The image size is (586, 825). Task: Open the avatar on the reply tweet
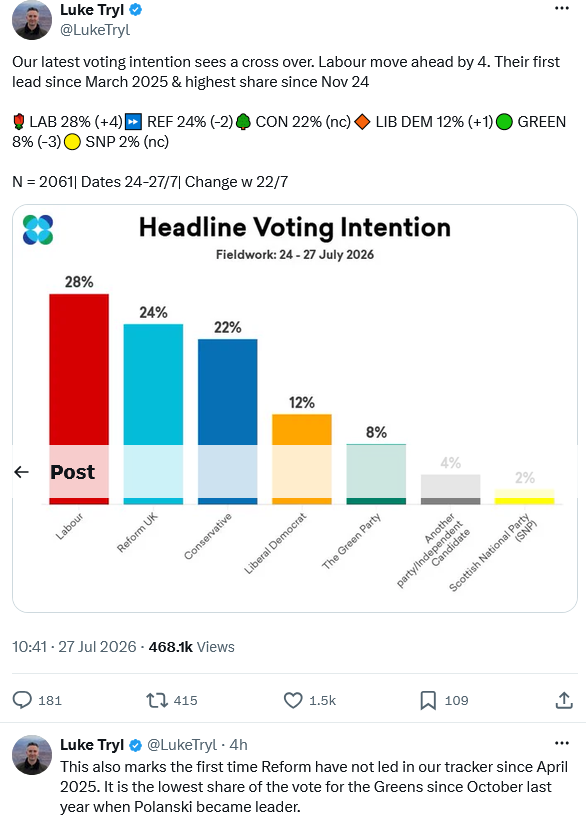(x=32, y=755)
